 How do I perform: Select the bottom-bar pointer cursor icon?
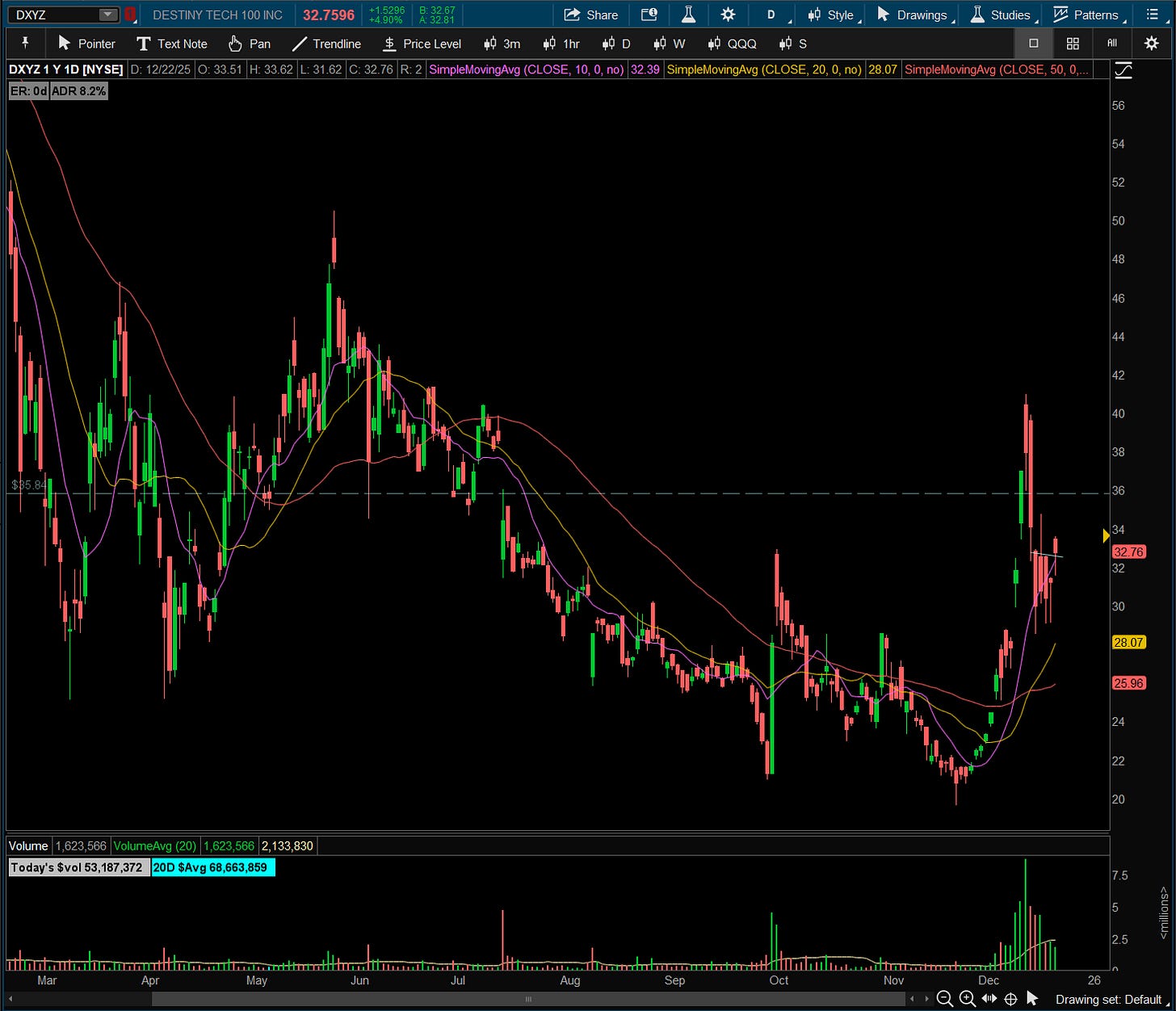[x=1032, y=1000]
